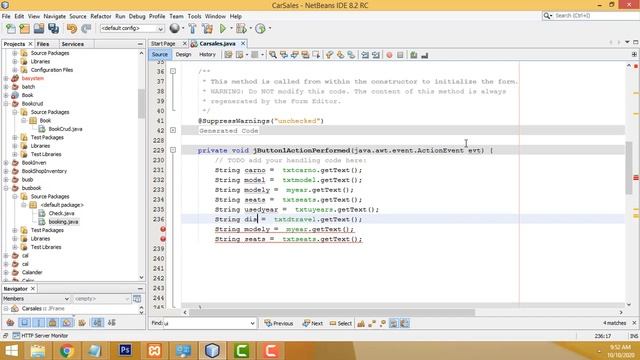Toggle Show Fields filter in Navigator
This screenshot has height=360, width=640.
point(24,323)
